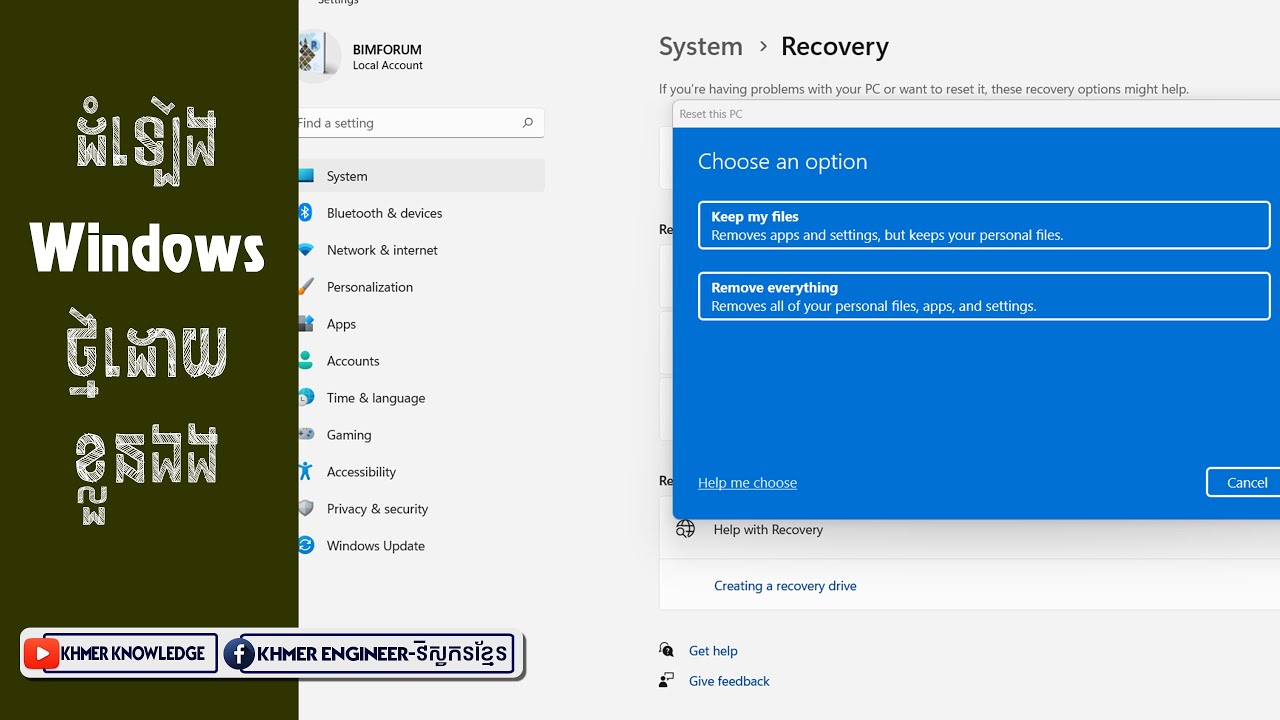1280x720 pixels.
Task: Open the Windows Update icon
Action: click(x=306, y=546)
